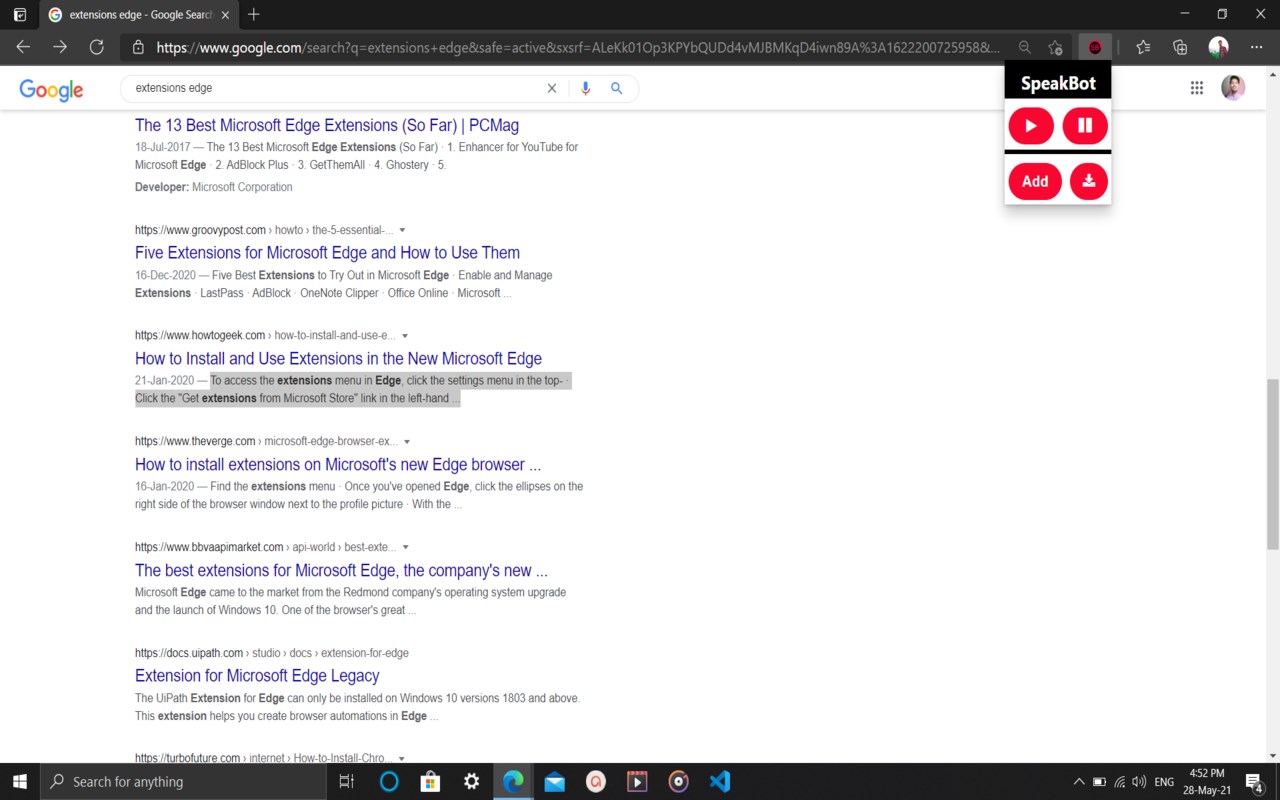Open Edge settings and more menu
Viewport: 1280px width, 800px height.
[x=1256, y=47]
